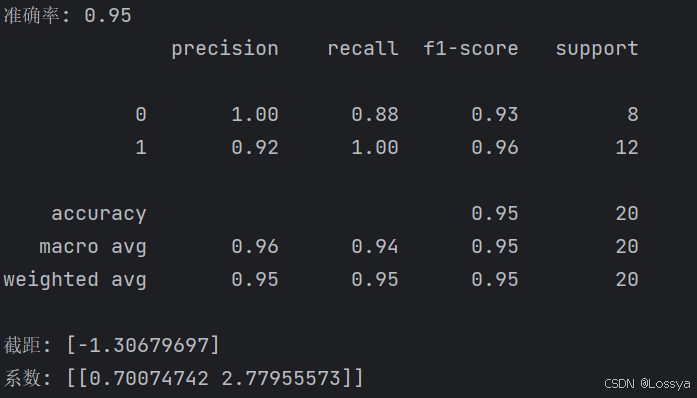Click the weighted avg row label
697x398 pixels.
click(x=75, y=280)
